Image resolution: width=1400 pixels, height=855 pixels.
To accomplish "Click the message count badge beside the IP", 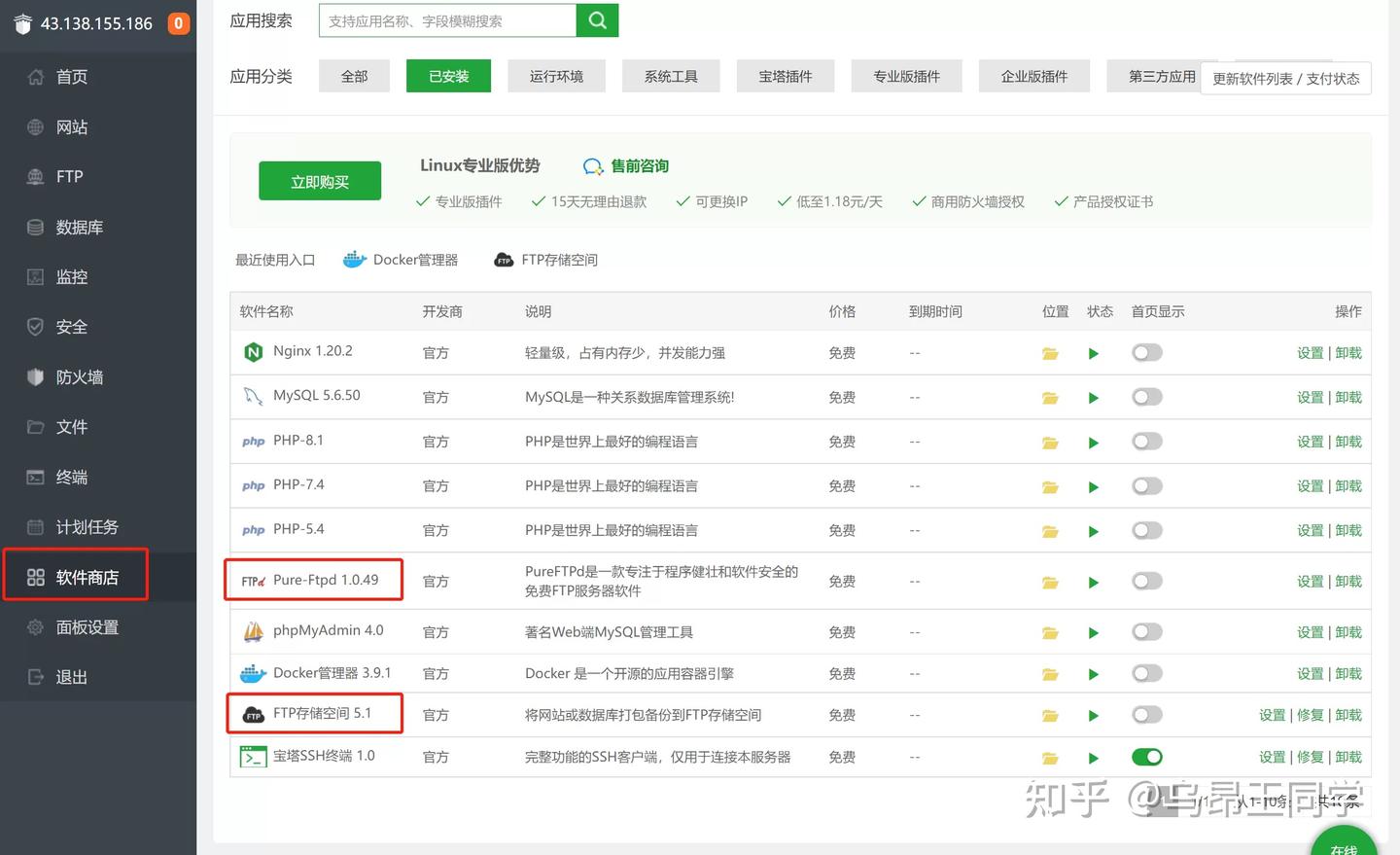I will (x=178, y=23).
